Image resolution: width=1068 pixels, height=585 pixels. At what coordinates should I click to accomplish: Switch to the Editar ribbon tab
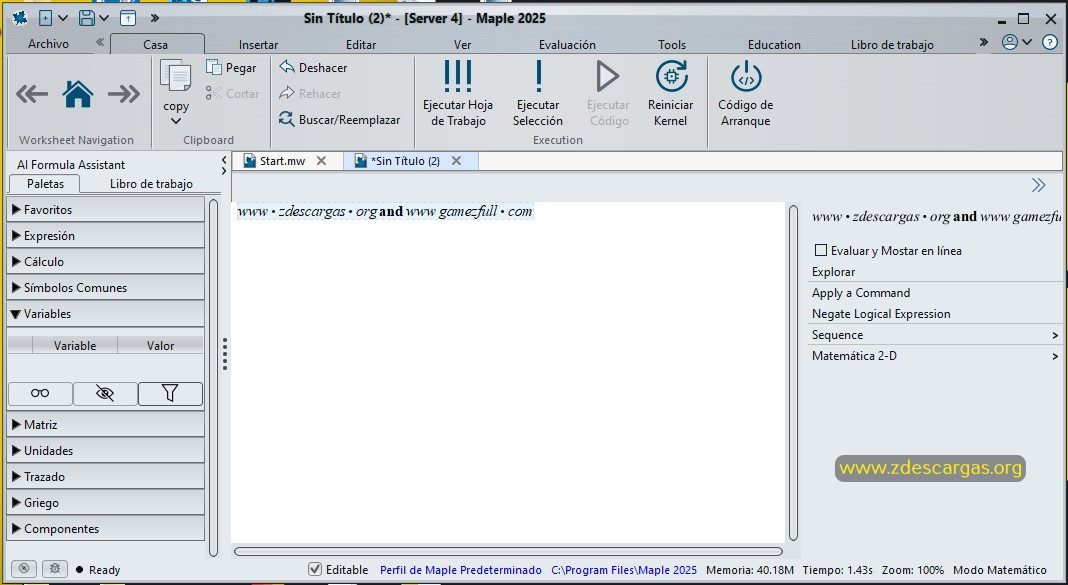pos(361,45)
